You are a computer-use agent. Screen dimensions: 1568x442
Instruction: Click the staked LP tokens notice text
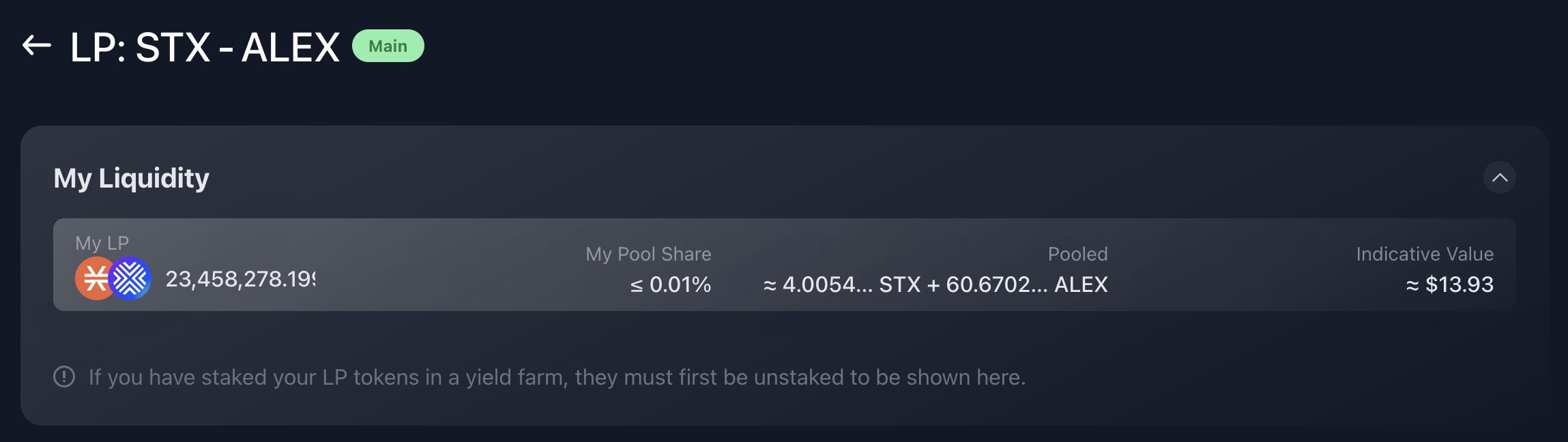tap(557, 377)
